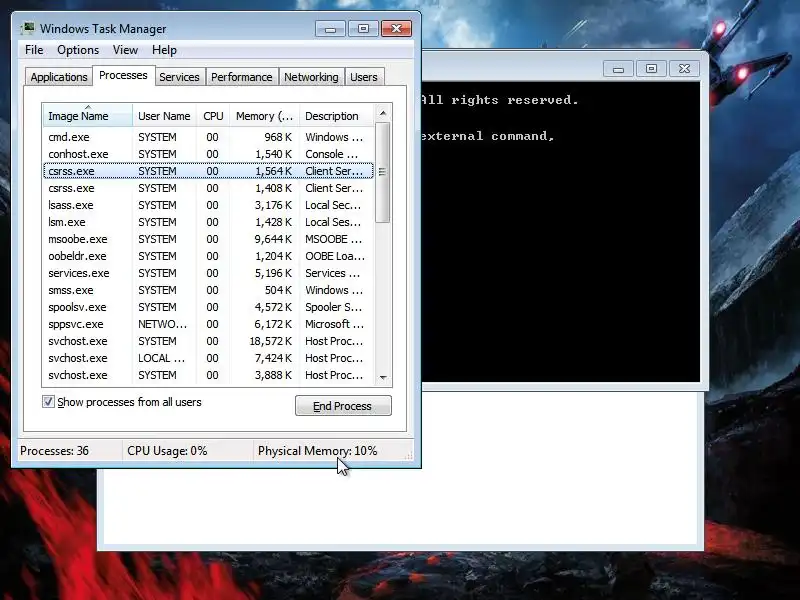
Task: Select the oobeldr.exe process
Action: [208, 256]
